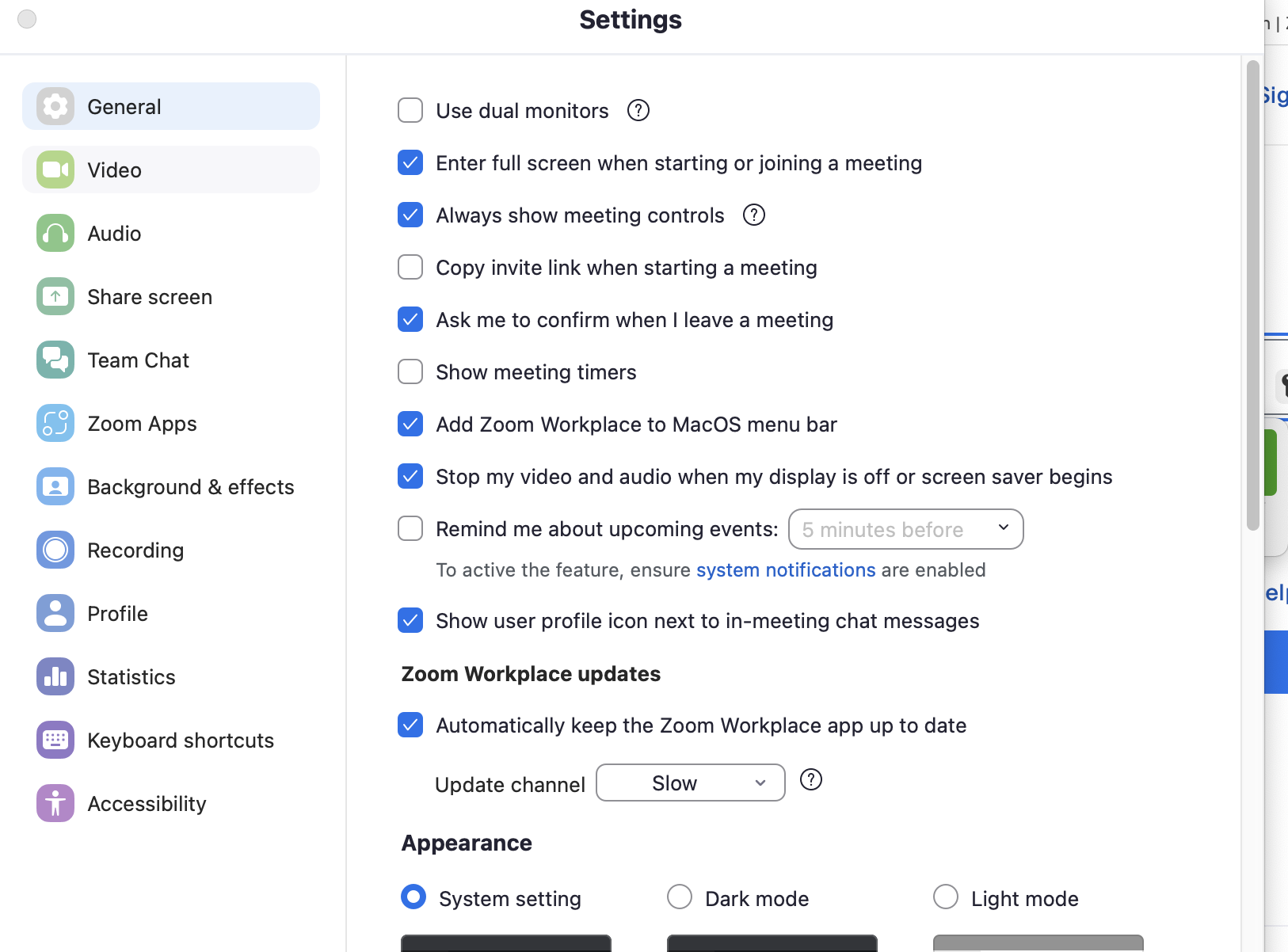Select Background & effects settings

(x=190, y=486)
